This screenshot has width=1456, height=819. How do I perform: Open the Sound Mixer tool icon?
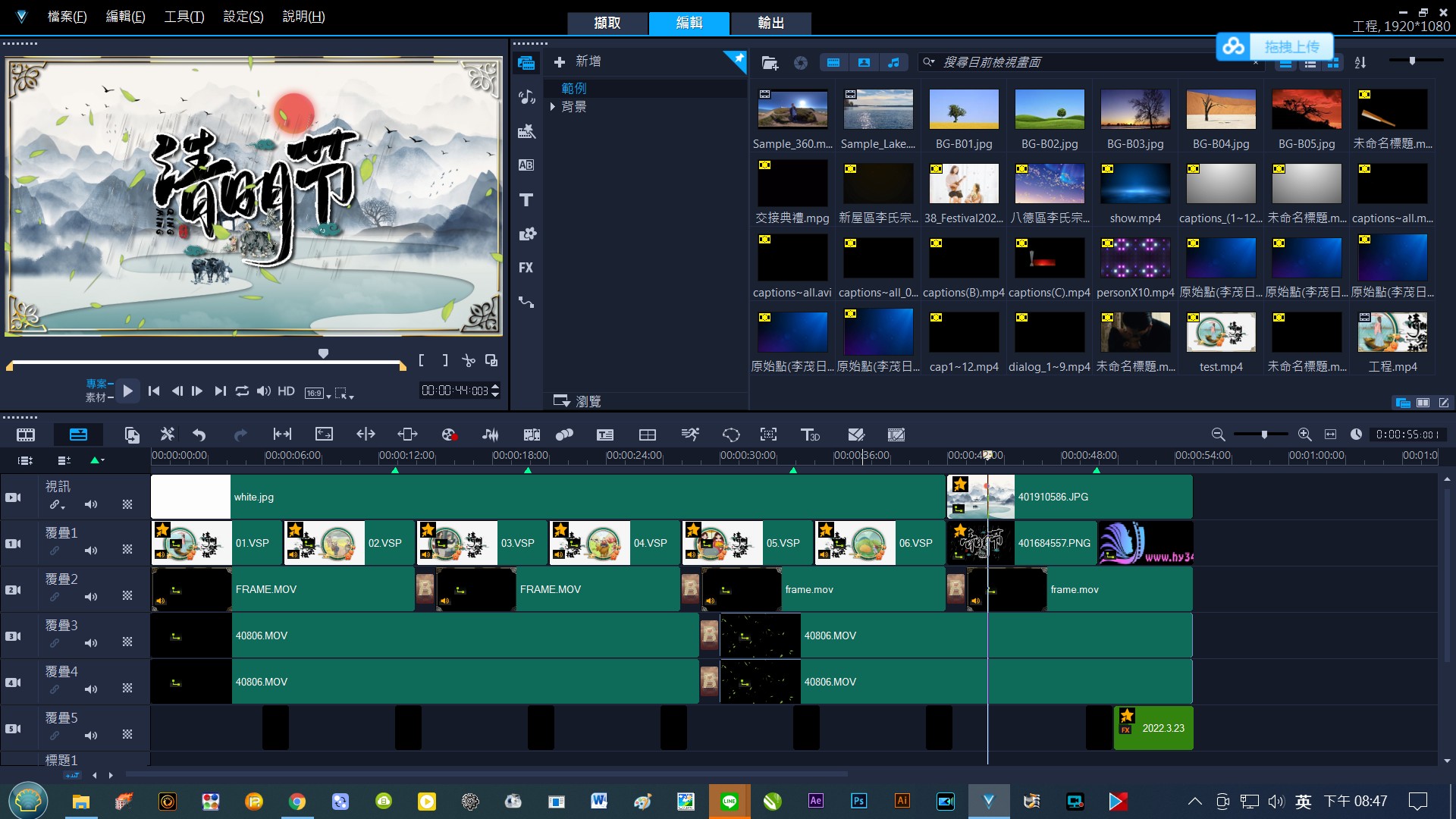[x=491, y=435]
